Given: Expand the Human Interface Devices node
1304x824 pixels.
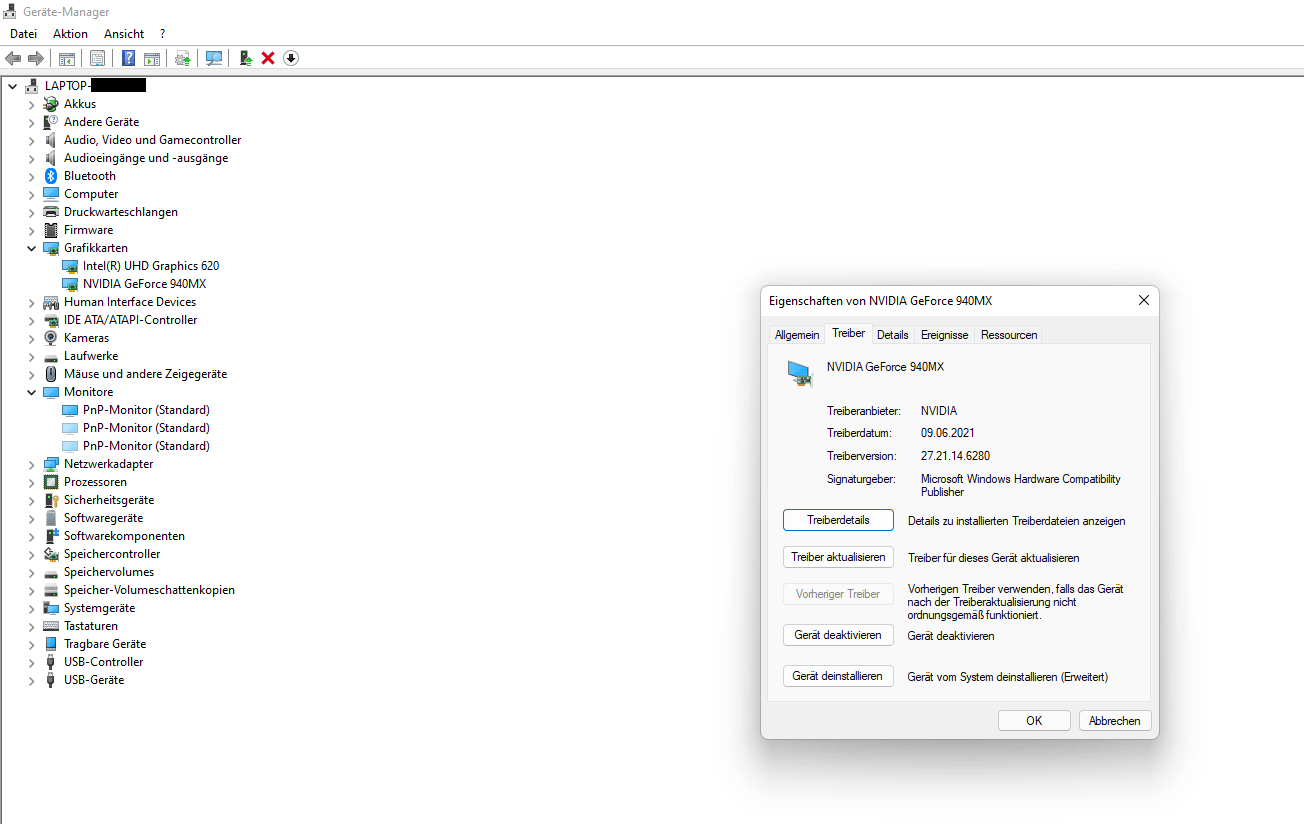Looking at the screenshot, I should 31,302.
